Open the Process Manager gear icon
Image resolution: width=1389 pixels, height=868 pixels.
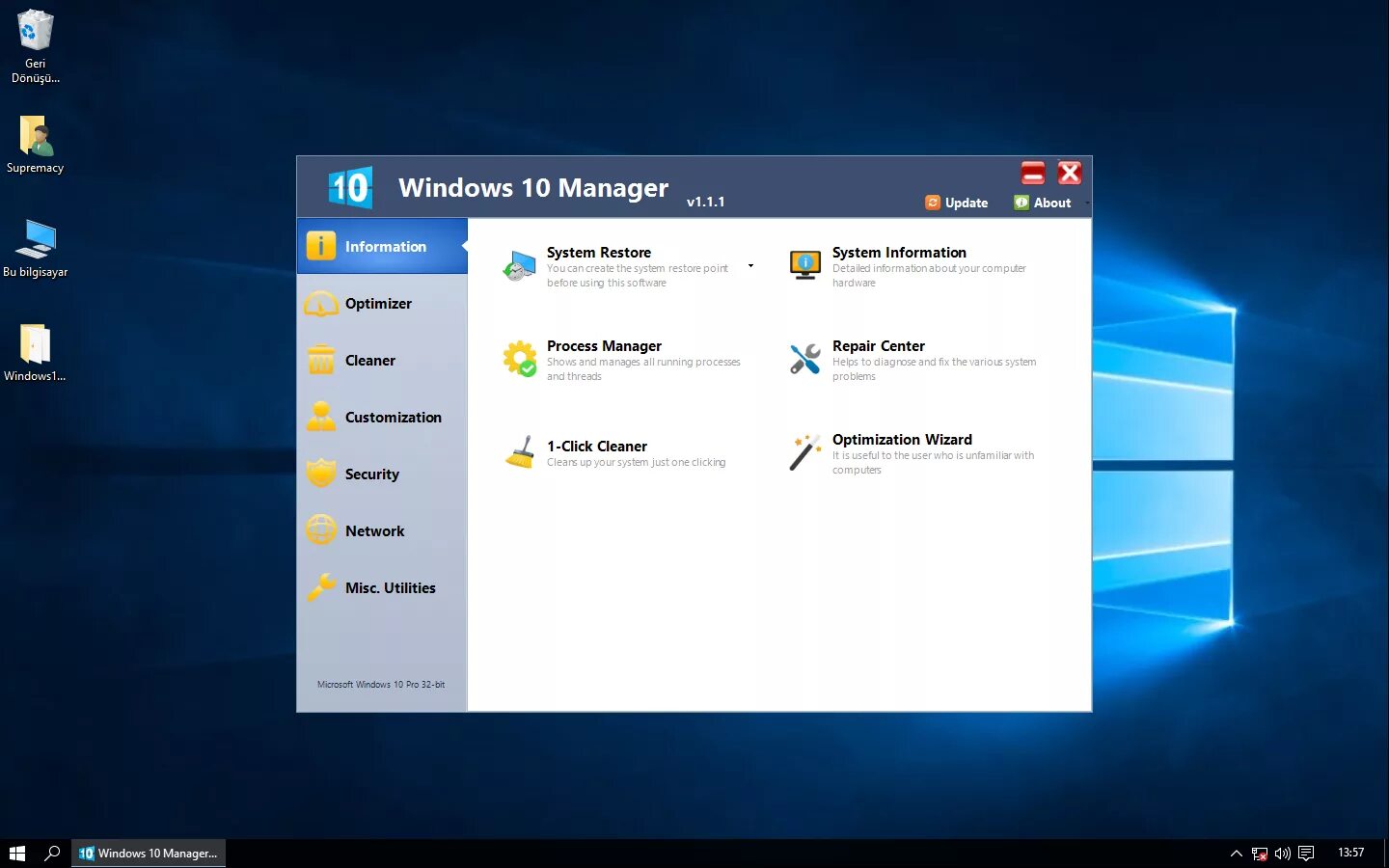click(519, 358)
